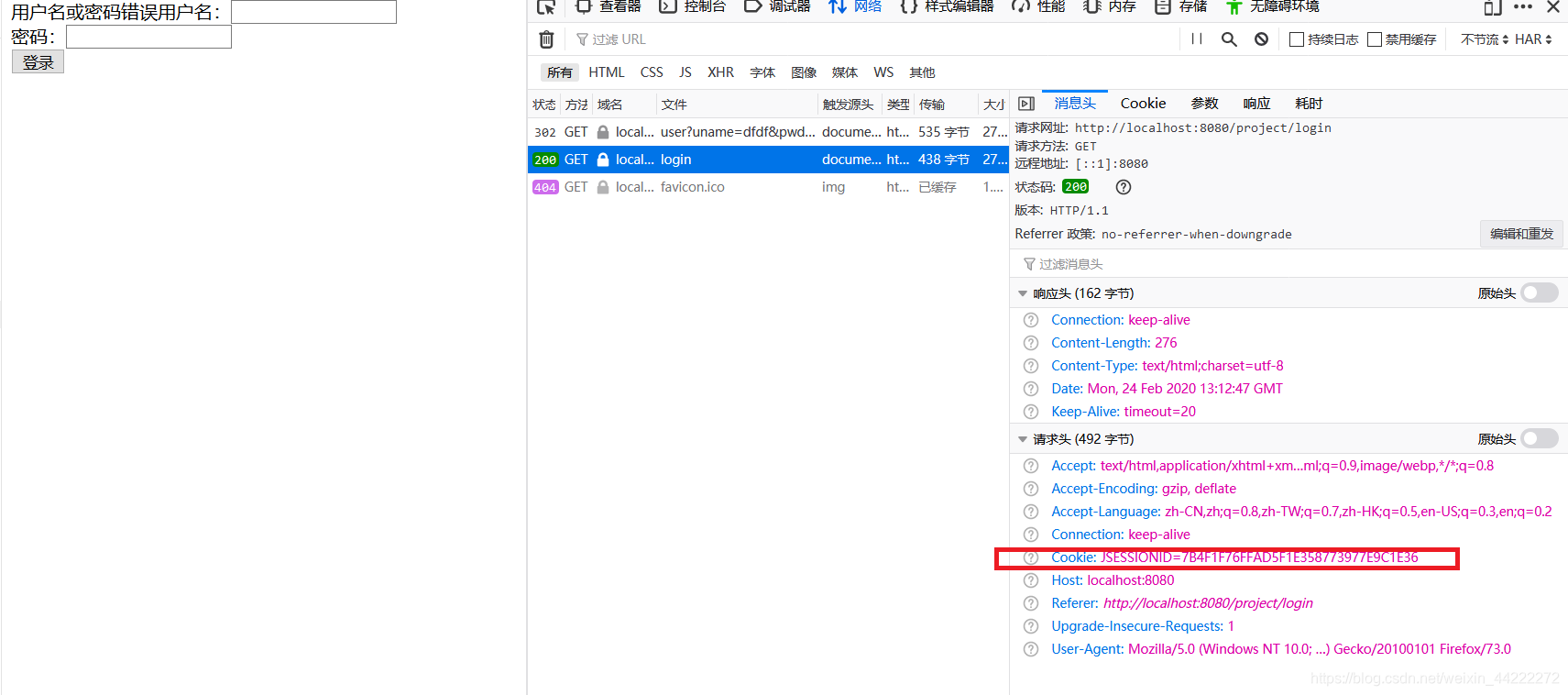The width and height of the screenshot is (1568, 695).
Task: Click the Referer localhost project login link
Action: click(1208, 603)
